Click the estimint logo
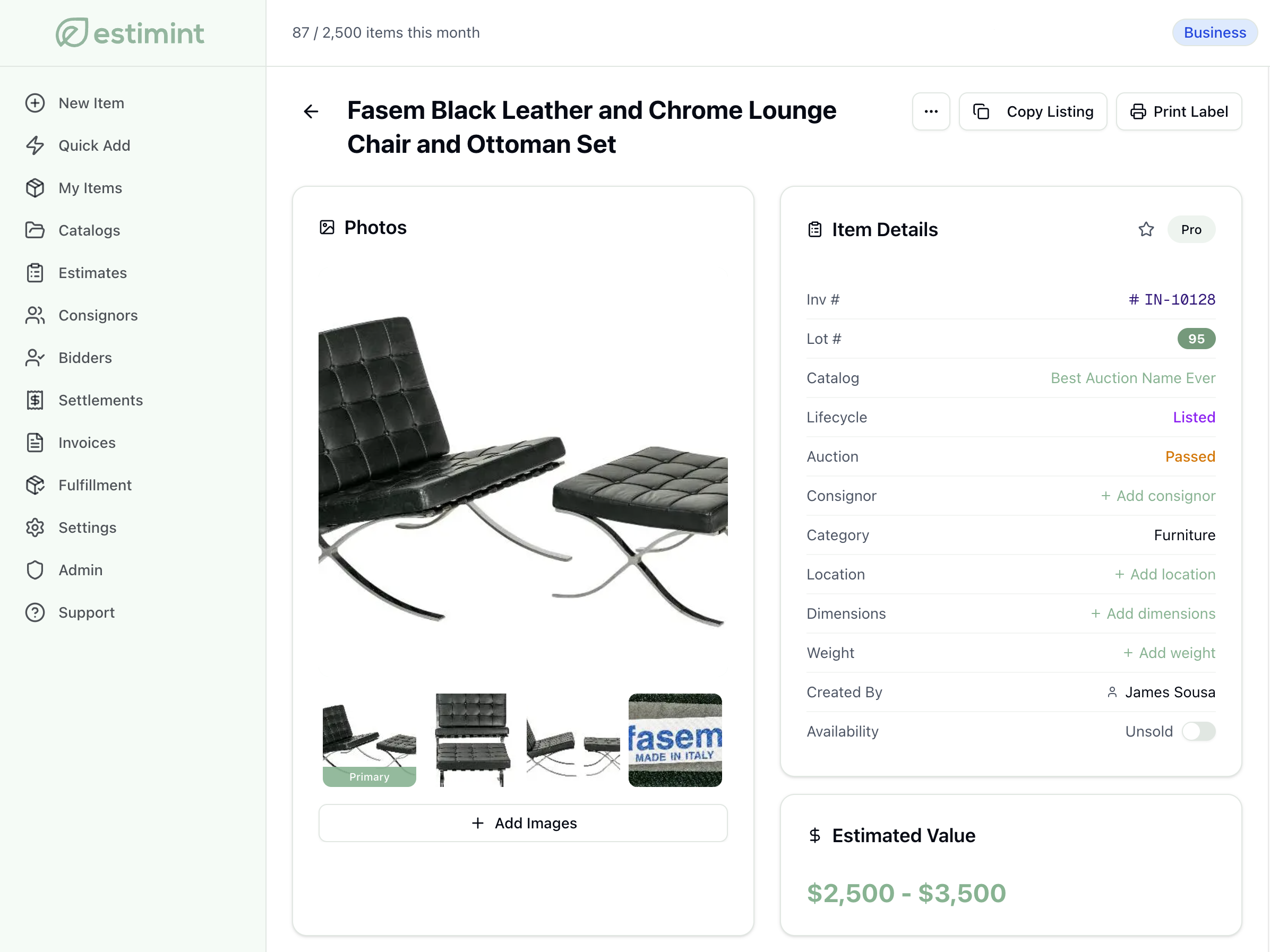Screen dimensions: 1270x952 tap(130, 33)
